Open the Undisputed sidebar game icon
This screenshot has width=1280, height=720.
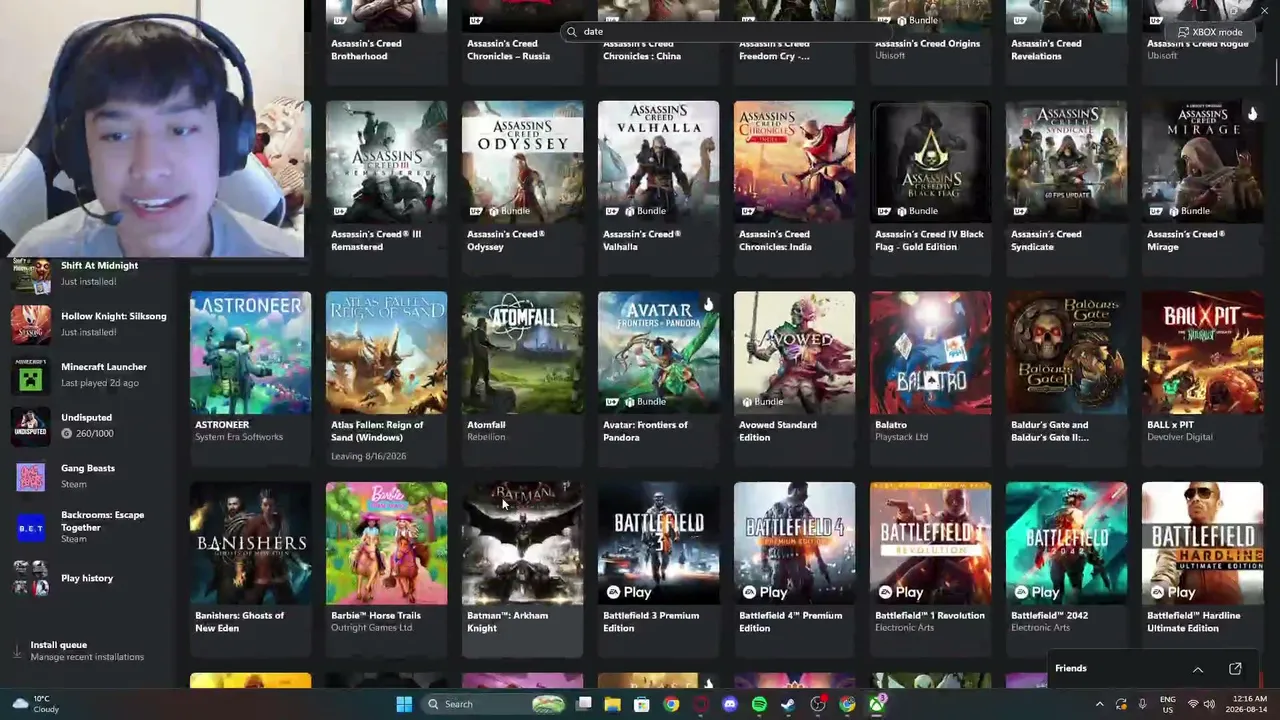[30, 426]
